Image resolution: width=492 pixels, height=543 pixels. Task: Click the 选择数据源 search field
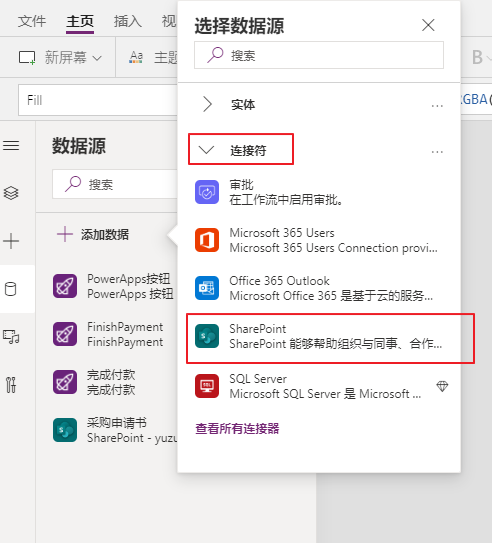point(319,55)
